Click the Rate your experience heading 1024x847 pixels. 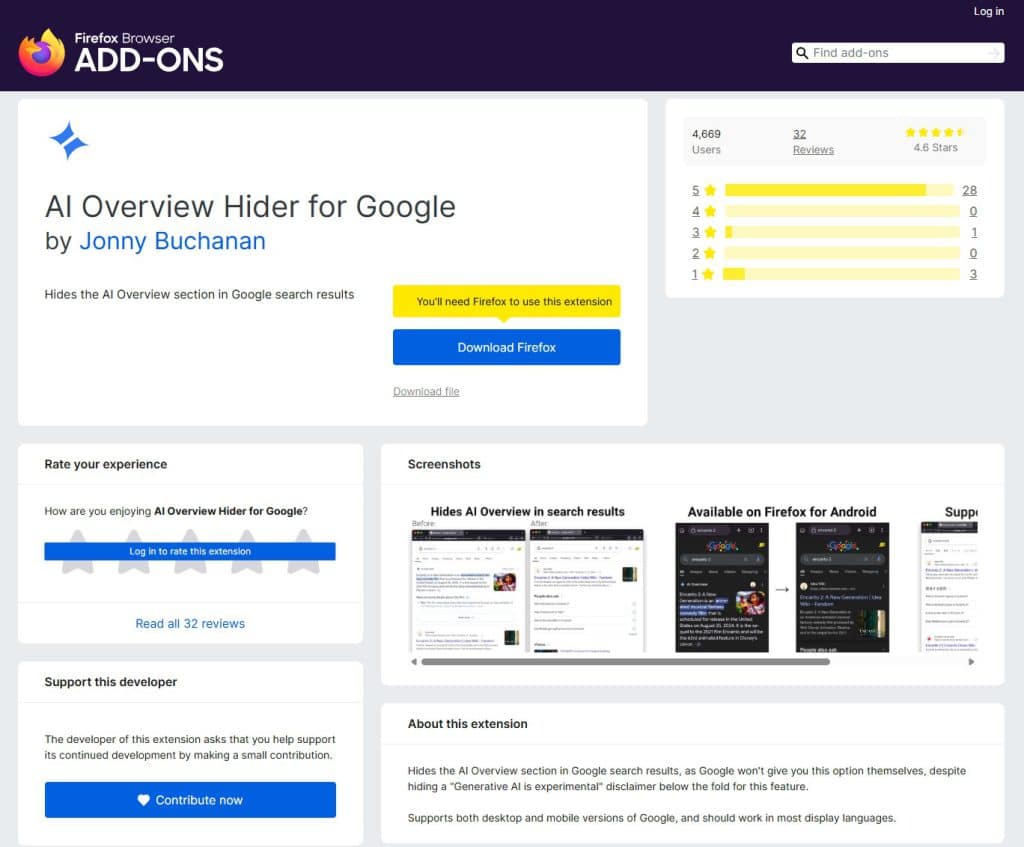tap(106, 464)
